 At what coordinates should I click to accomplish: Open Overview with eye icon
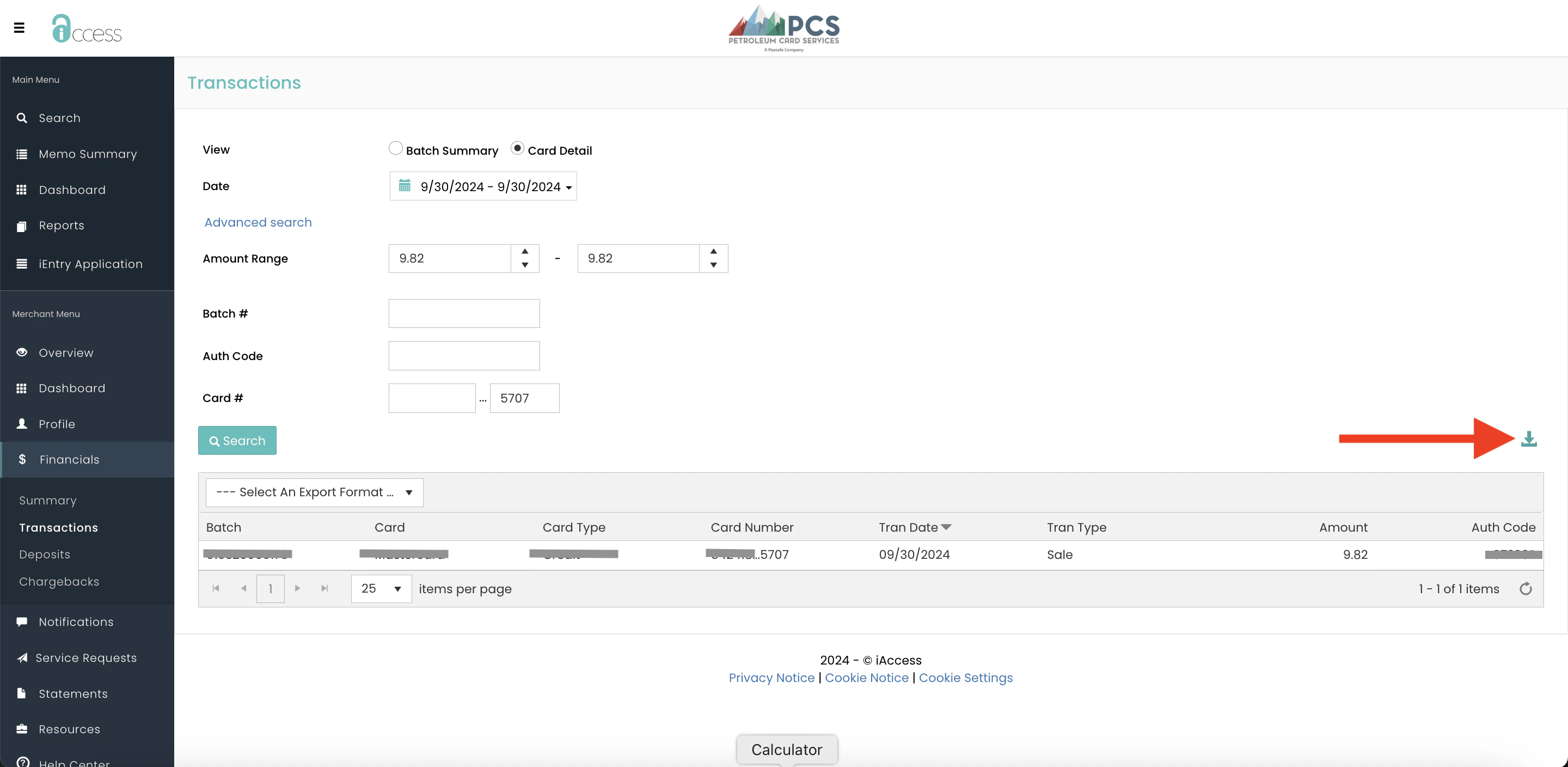(66, 353)
